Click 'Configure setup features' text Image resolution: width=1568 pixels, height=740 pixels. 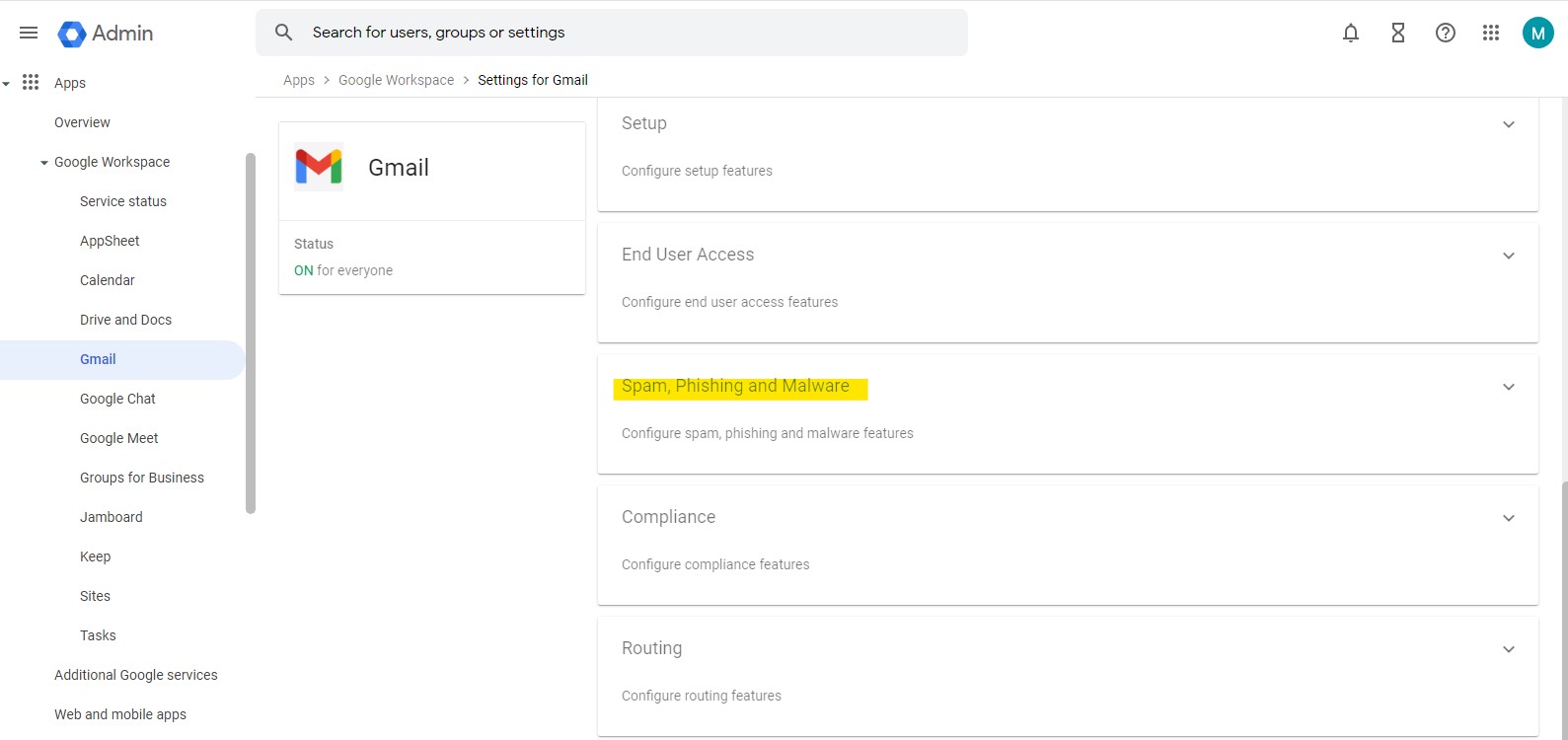point(697,171)
